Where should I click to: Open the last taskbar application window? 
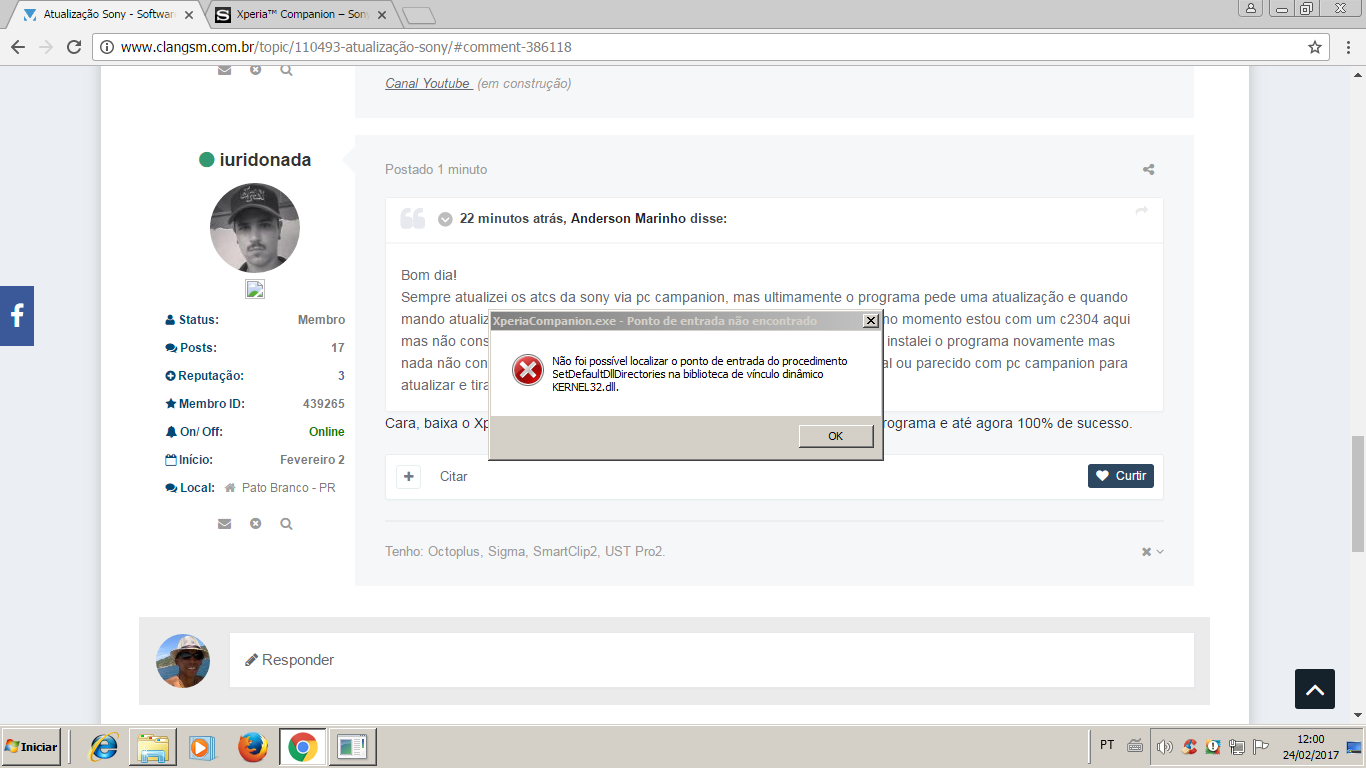coord(352,747)
